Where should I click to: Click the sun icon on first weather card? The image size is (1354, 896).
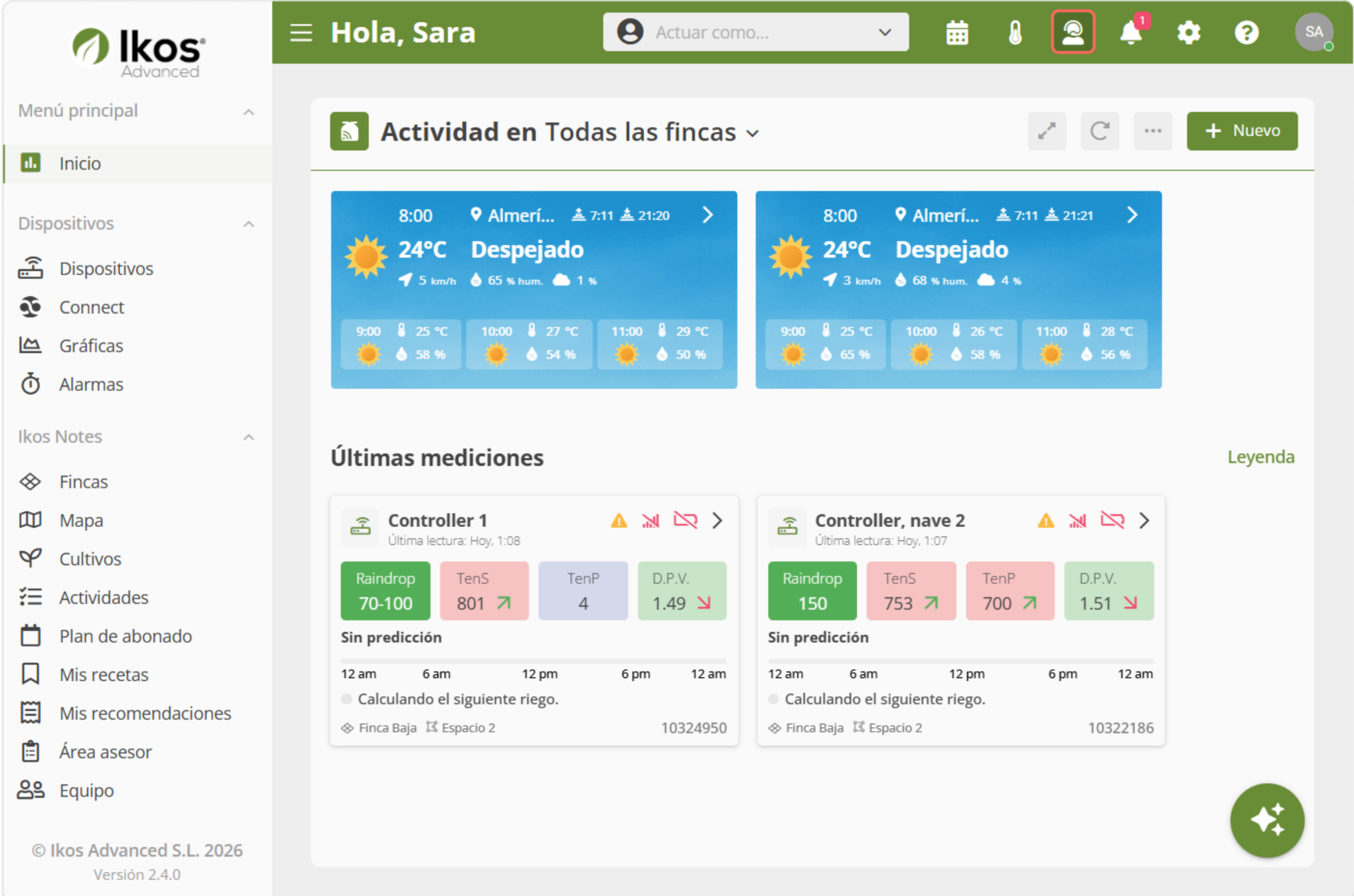point(366,256)
